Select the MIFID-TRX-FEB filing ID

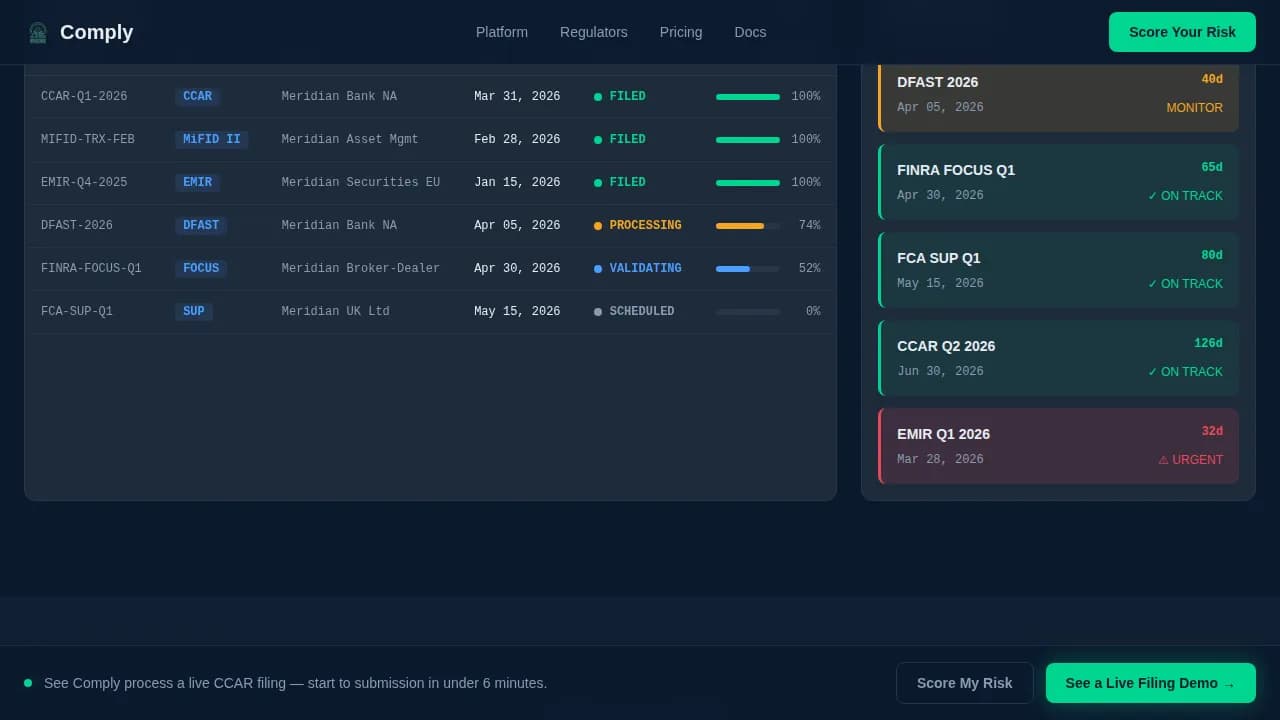click(88, 139)
